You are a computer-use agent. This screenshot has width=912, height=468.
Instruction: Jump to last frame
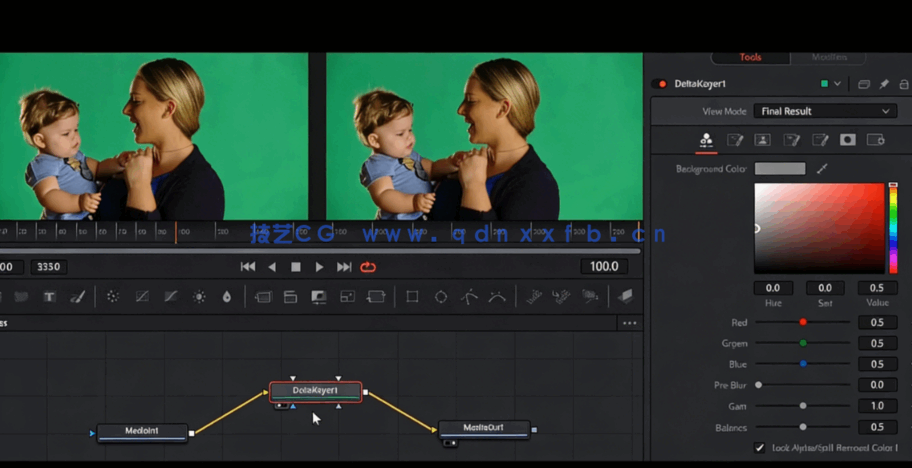344,267
